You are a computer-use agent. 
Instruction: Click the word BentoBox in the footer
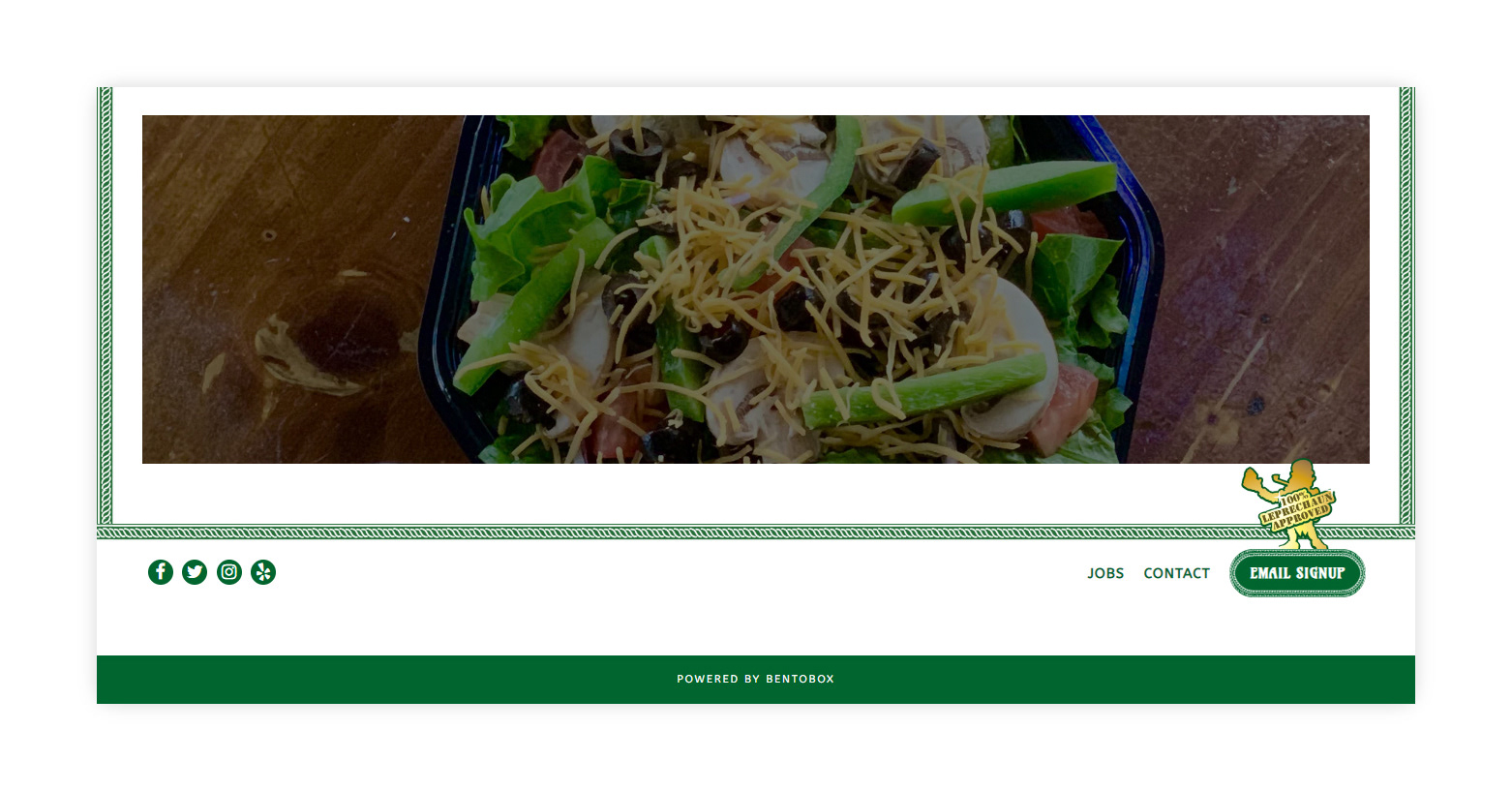tap(800, 679)
